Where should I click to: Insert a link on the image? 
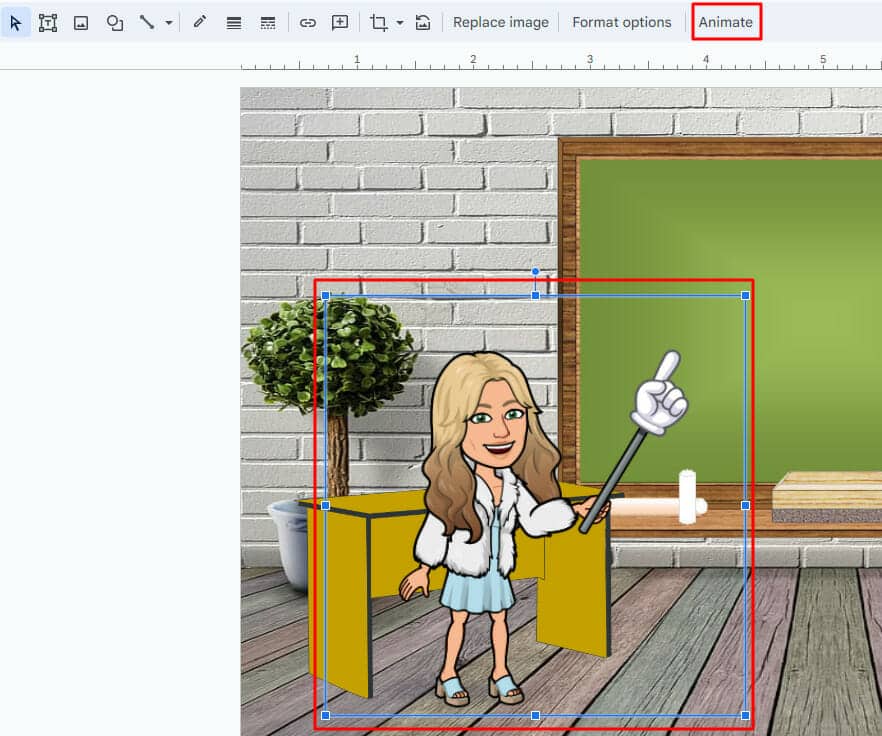pos(308,21)
